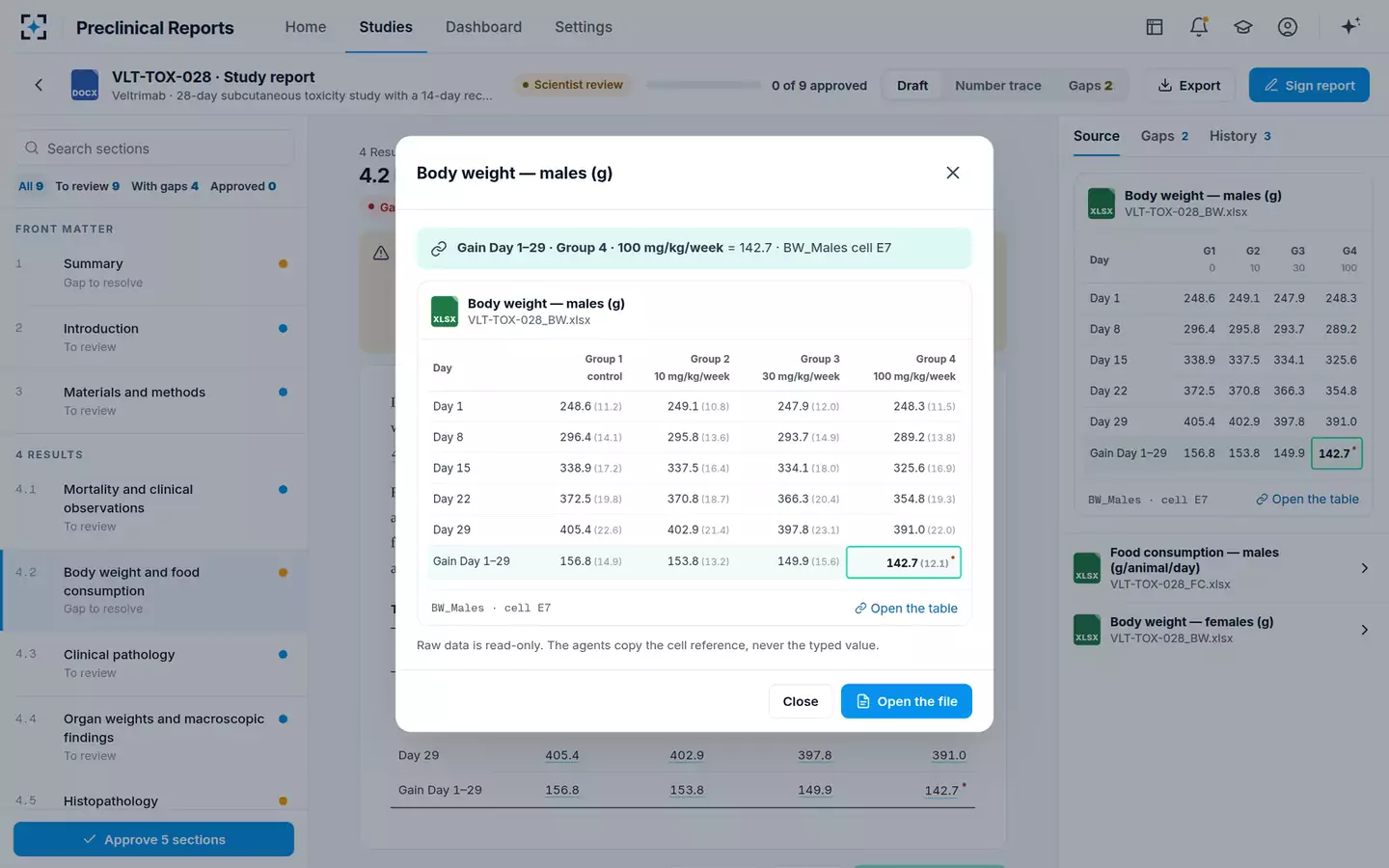Screen dimensions: 1389x868
Task: Click the approval progress bar
Action: 704,85
